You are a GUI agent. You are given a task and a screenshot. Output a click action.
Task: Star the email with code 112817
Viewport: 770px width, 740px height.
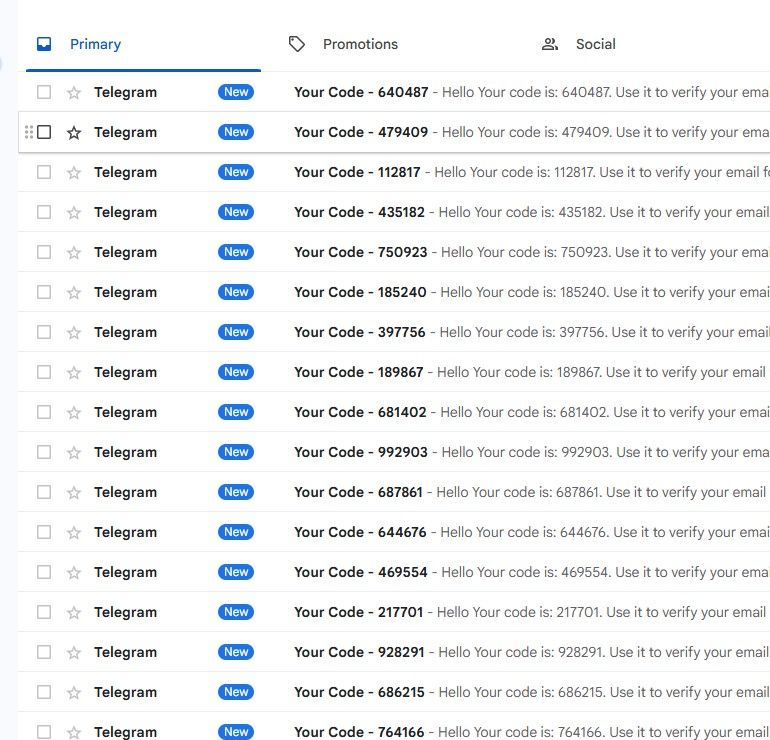tap(73, 172)
